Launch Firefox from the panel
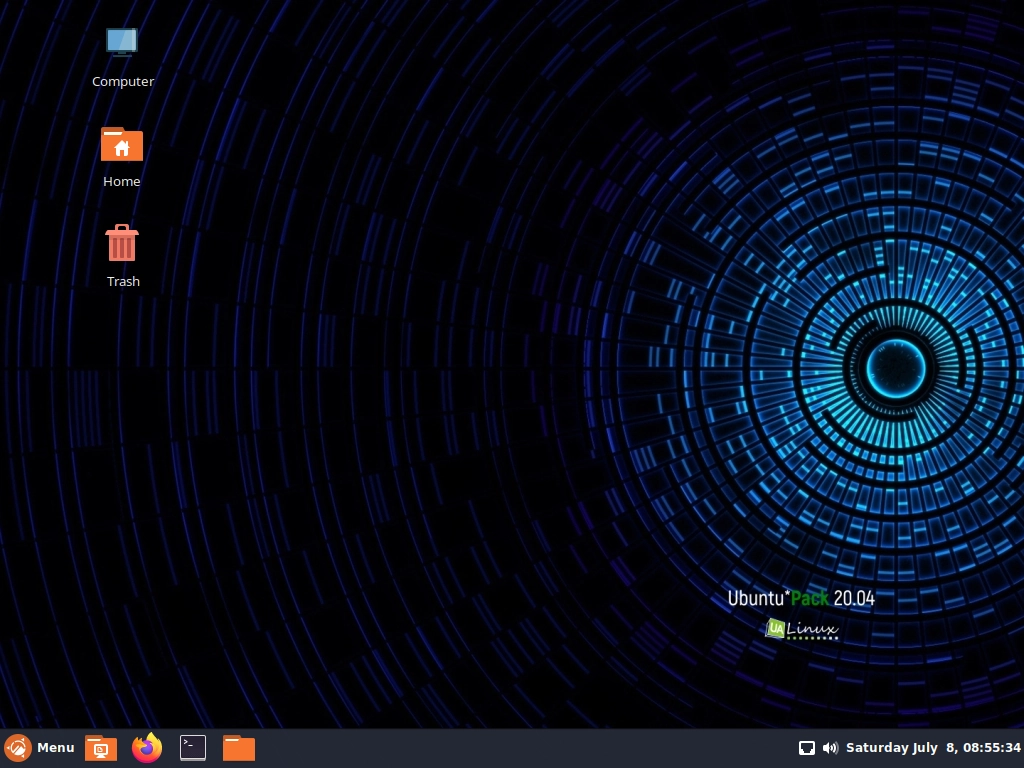The image size is (1024, 768). (x=147, y=748)
